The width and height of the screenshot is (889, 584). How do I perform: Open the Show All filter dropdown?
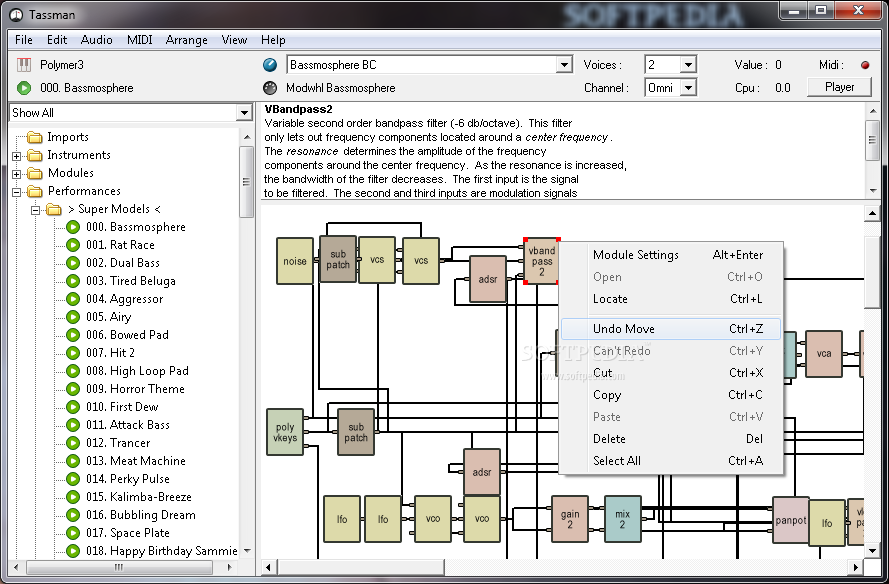click(x=244, y=113)
